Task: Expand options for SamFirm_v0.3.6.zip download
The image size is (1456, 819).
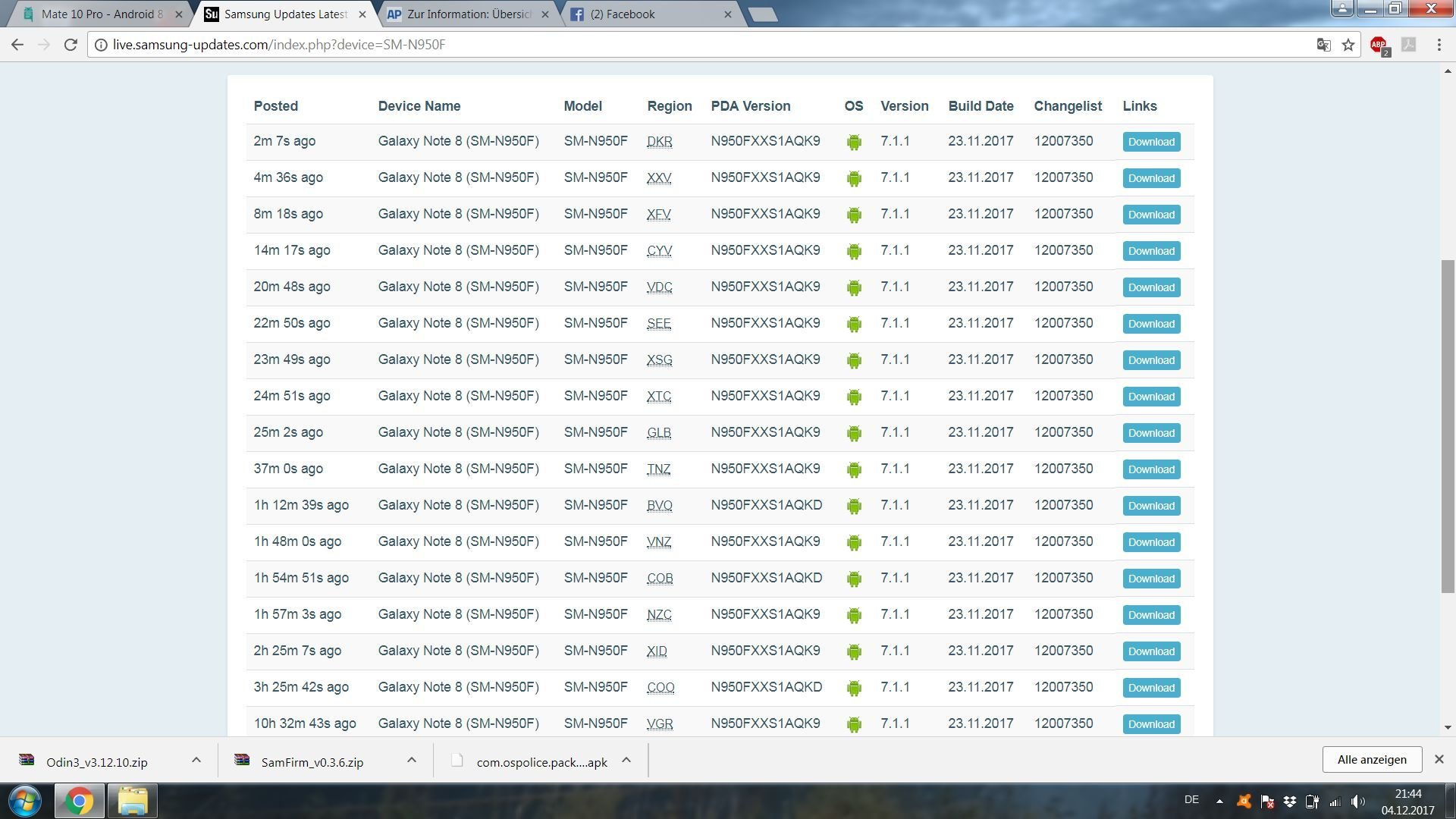Action: click(x=411, y=760)
